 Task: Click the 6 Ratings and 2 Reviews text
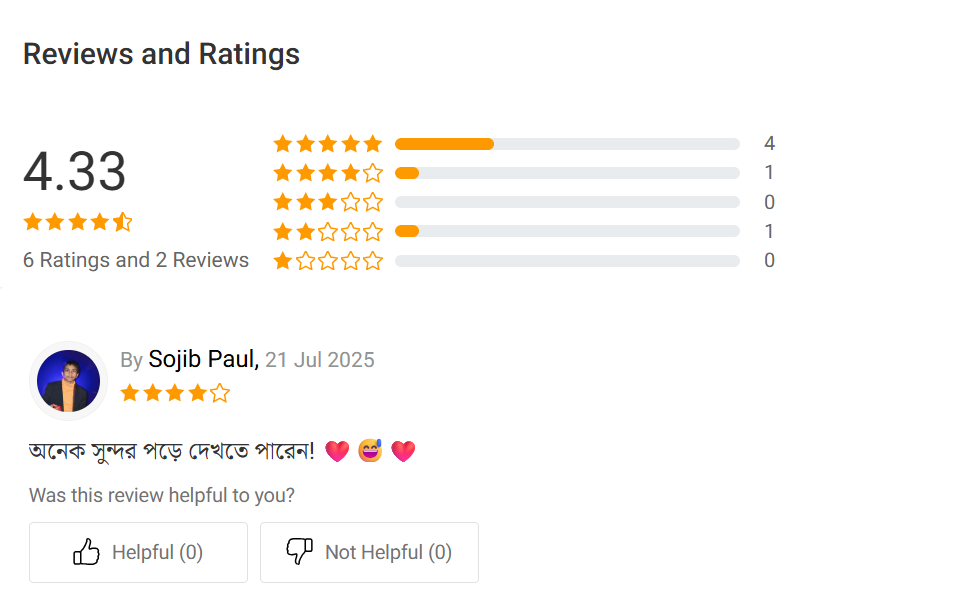(x=136, y=260)
